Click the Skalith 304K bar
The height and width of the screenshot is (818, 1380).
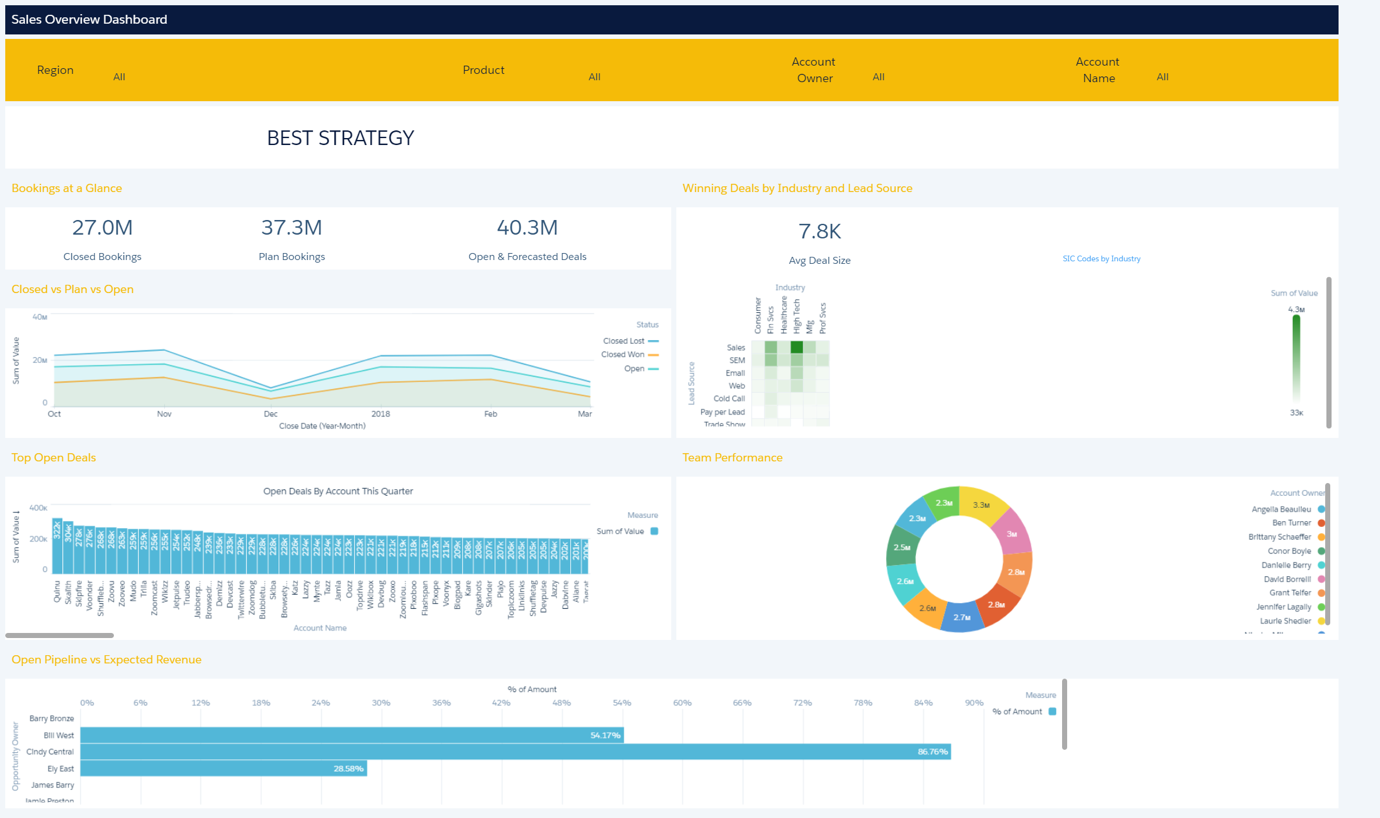(x=69, y=548)
